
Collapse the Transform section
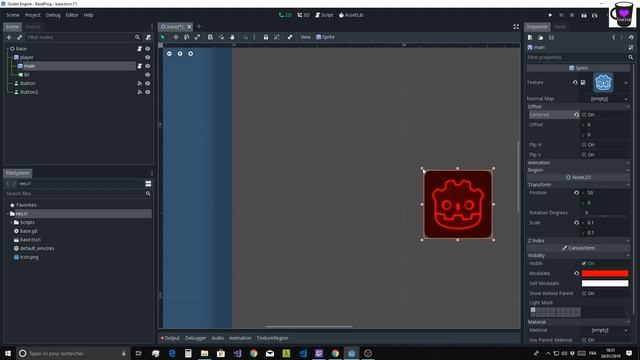[578, 184]
